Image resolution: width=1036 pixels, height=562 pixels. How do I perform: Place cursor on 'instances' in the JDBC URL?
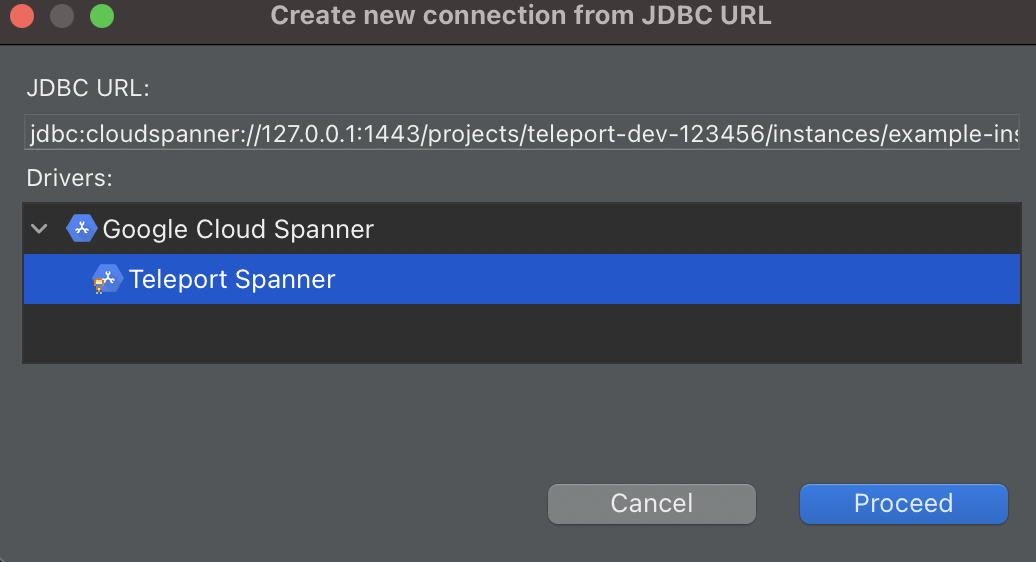(820, 135)
